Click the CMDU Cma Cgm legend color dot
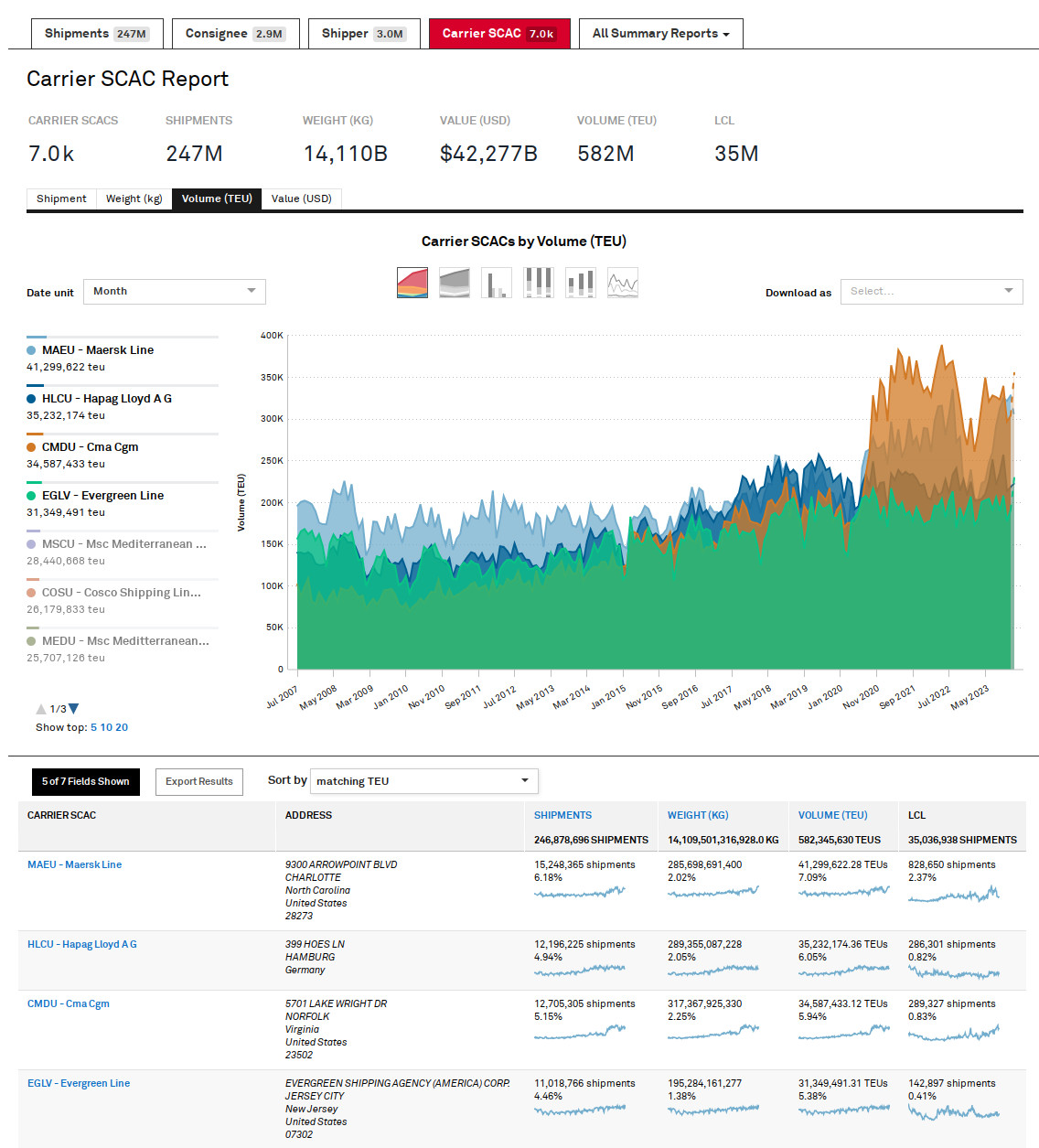 point(33,447)
